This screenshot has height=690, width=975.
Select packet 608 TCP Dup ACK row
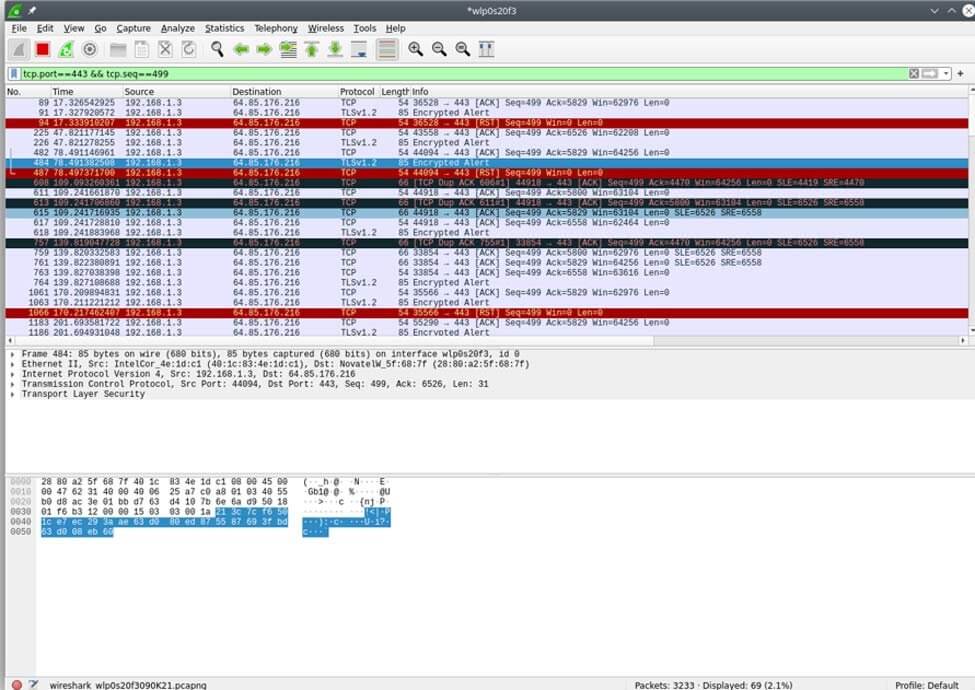tap(487, 183)
